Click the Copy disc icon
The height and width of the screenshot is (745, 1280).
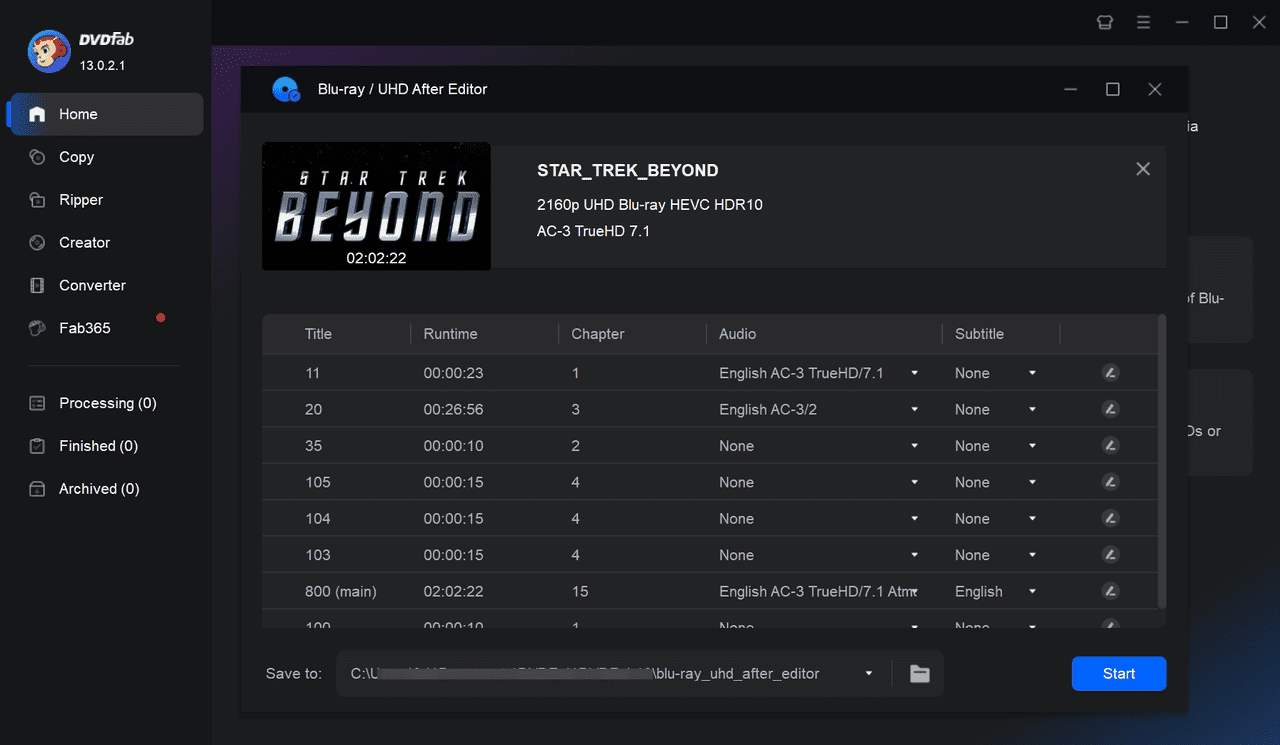point(37,157)
